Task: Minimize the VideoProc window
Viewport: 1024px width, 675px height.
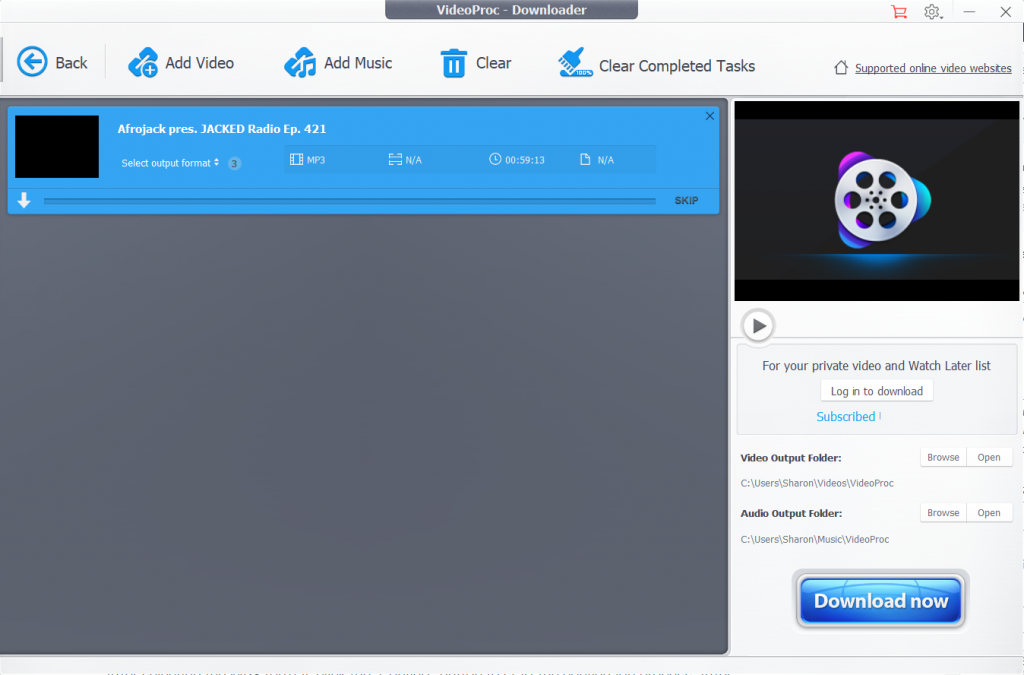Action: click(x=969, y=12)
